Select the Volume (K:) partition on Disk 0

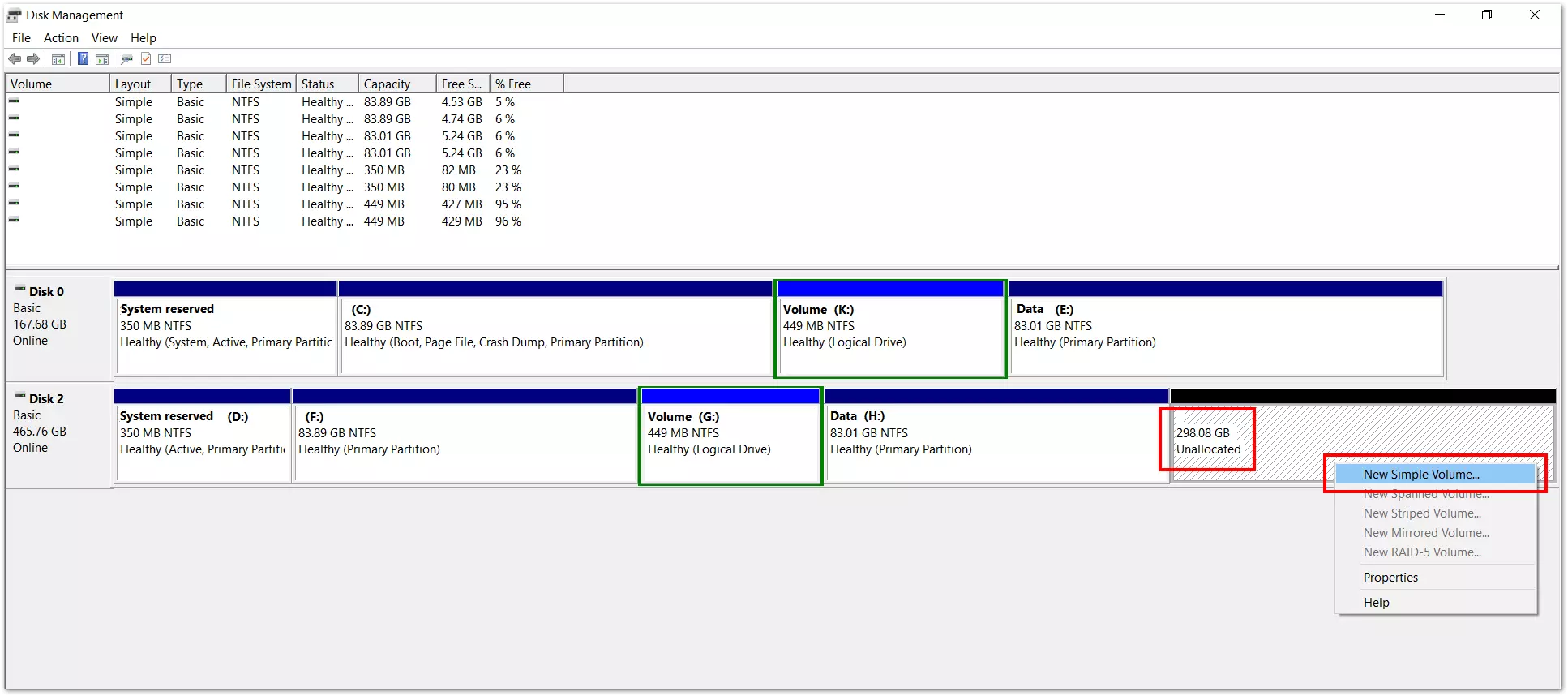(890, 337)
